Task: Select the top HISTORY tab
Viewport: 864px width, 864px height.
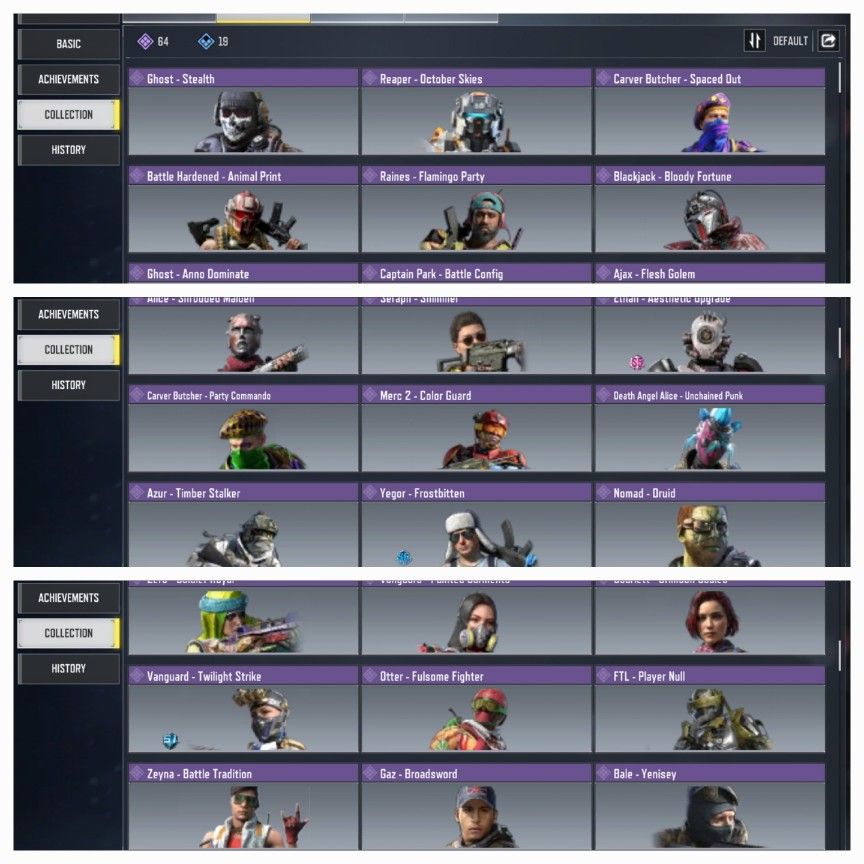Action: tap(68, 150)
